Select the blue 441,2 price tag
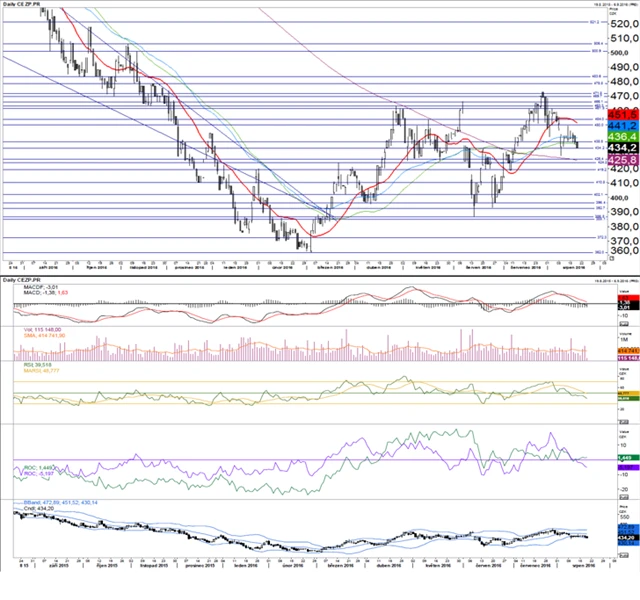This screenshot has height=600, width=640. pos(623,125)
